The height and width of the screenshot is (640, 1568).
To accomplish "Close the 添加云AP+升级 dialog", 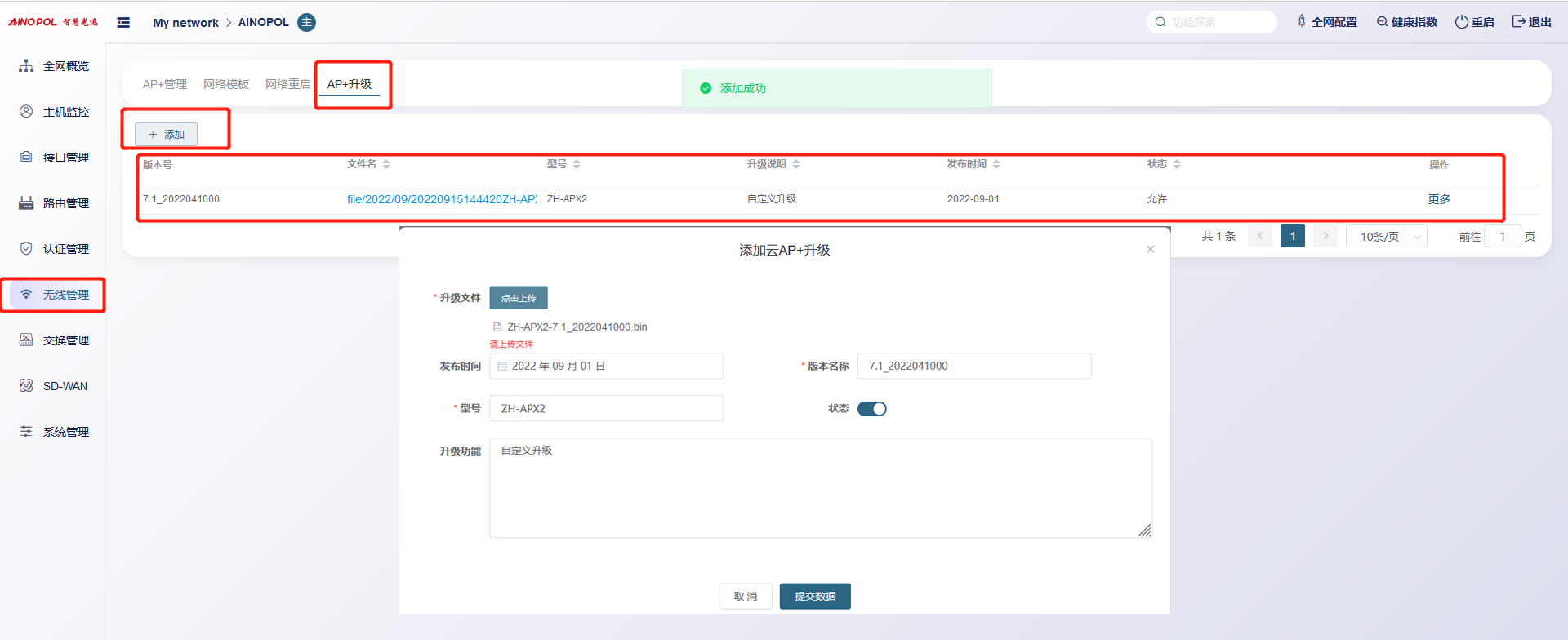I will 1150,249.
